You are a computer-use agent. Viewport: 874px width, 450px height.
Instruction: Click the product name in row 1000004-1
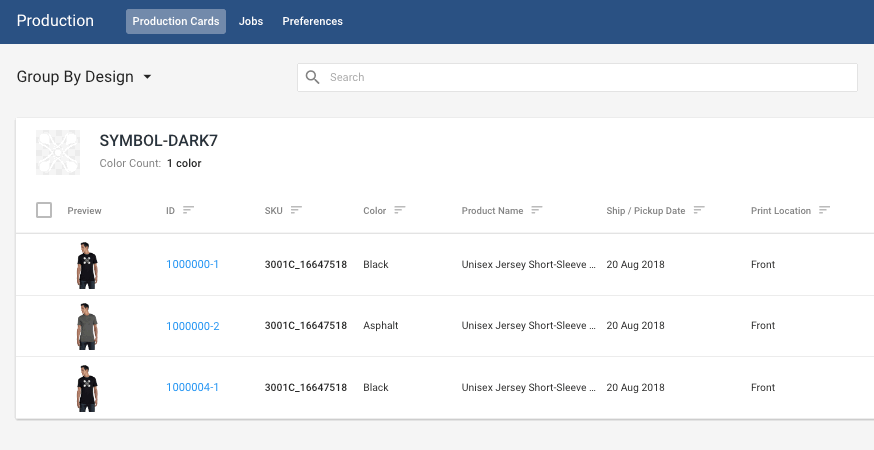(x=528, y=387)
